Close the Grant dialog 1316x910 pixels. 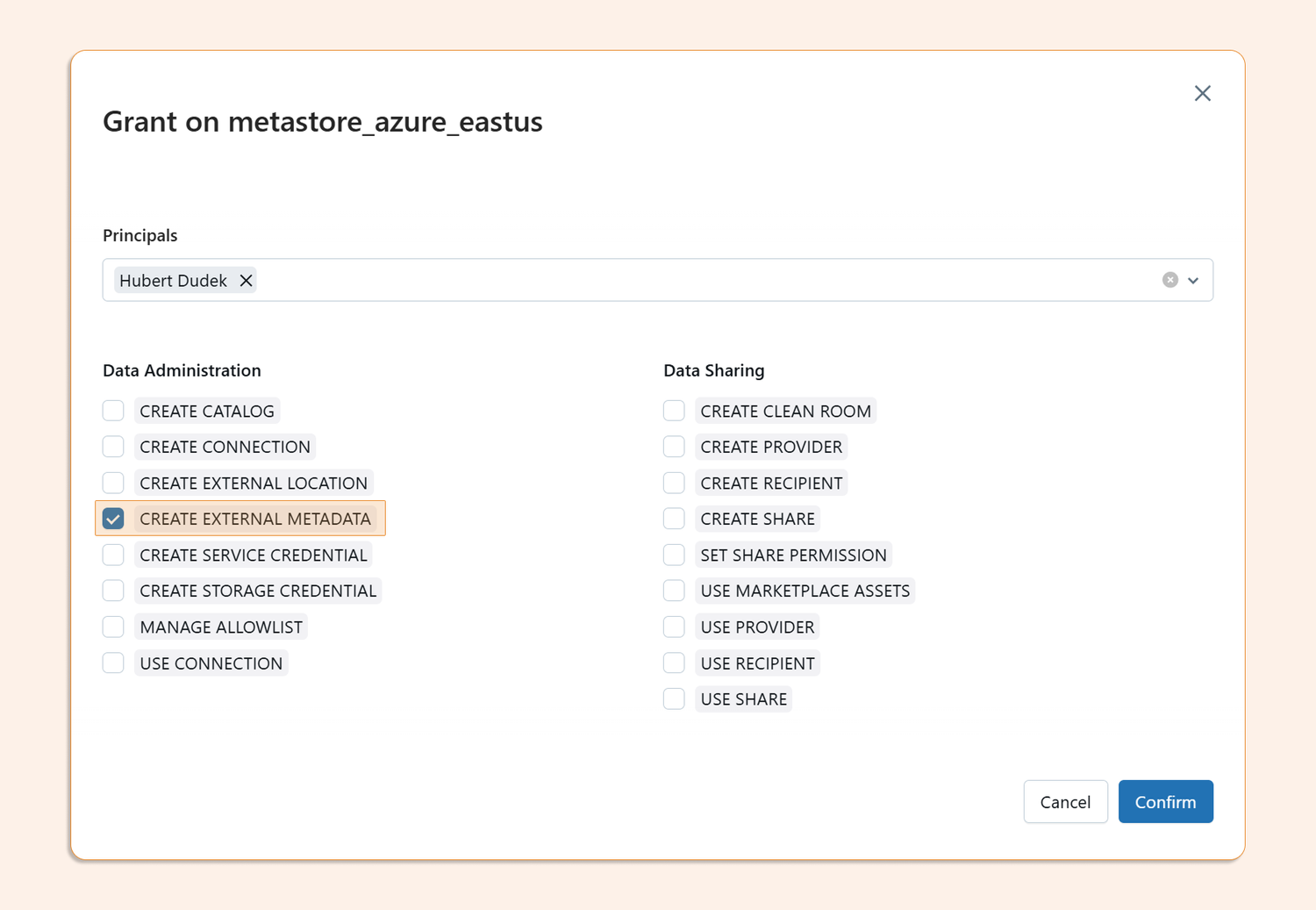coord(1203,93)
